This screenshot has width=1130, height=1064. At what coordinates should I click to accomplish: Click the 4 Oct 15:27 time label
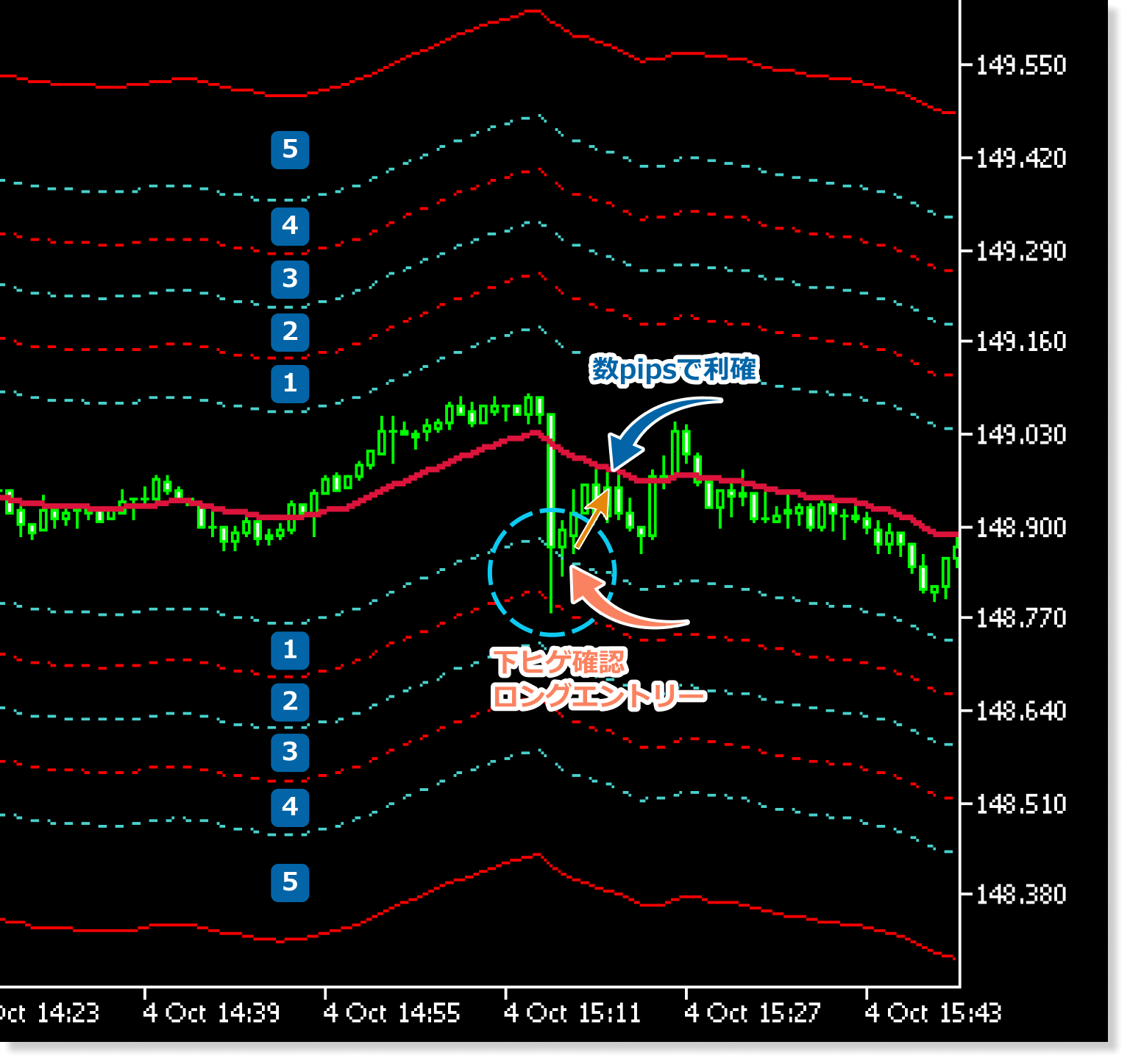[752, 1013]
